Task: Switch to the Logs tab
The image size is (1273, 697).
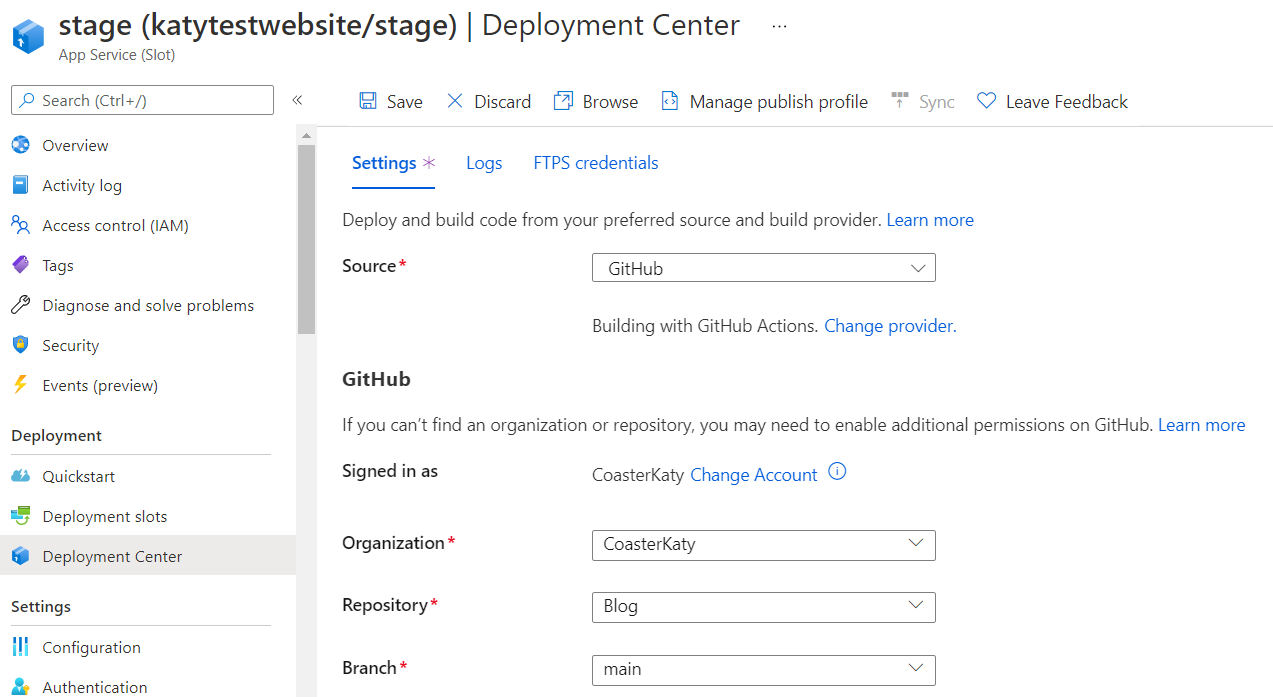Action: tap(484, 163)
